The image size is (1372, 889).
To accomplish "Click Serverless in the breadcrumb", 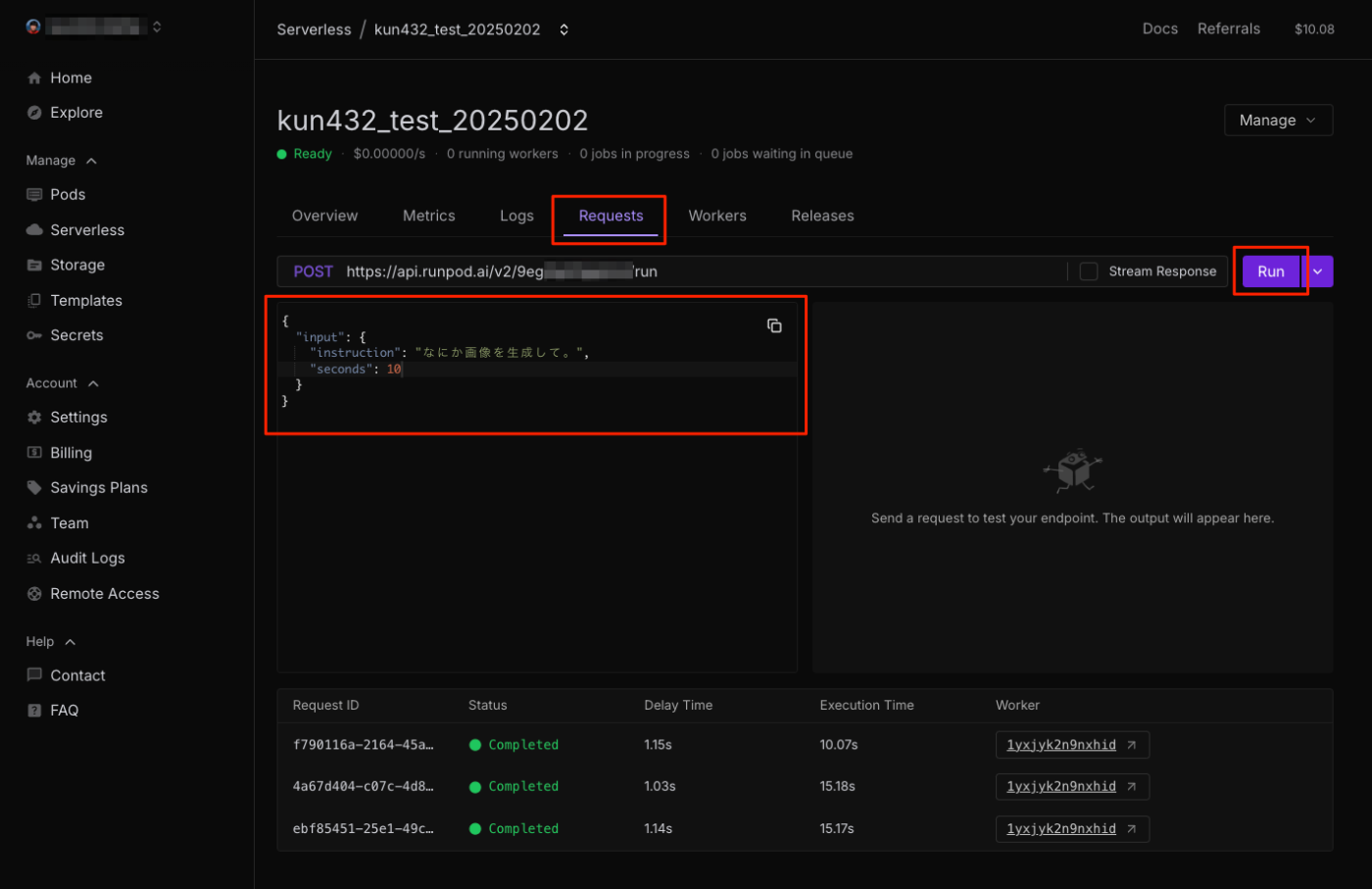I will coord(314,29).
